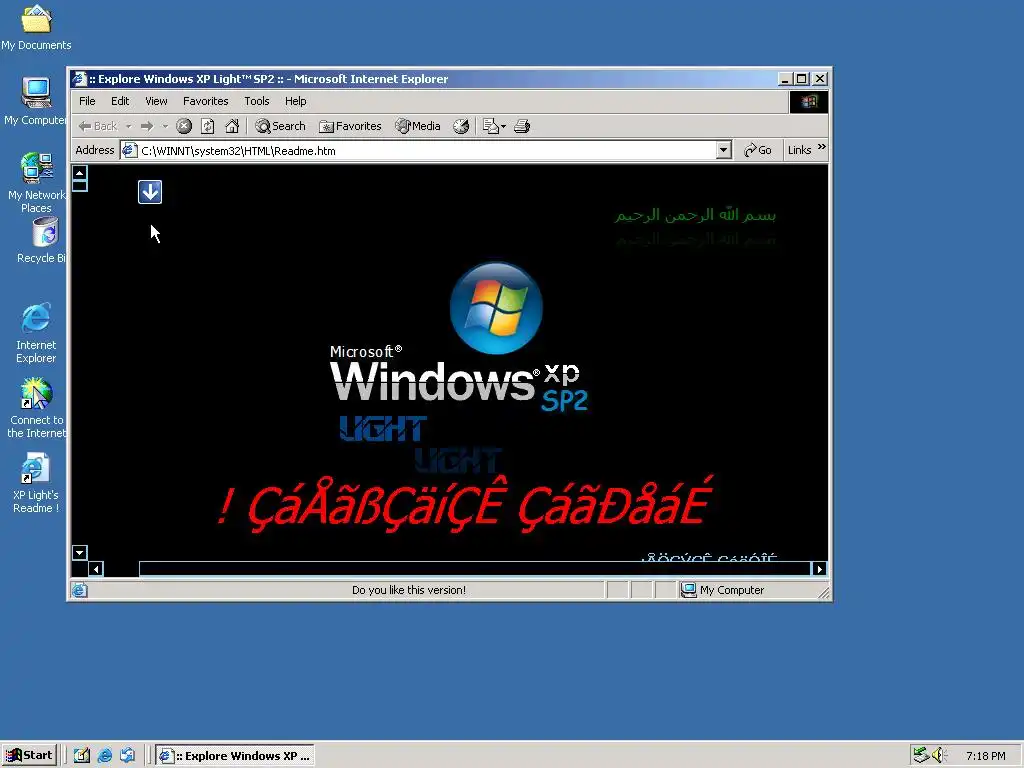
Task: Open the Favorites toolbar button
Action: click(350, 126)
